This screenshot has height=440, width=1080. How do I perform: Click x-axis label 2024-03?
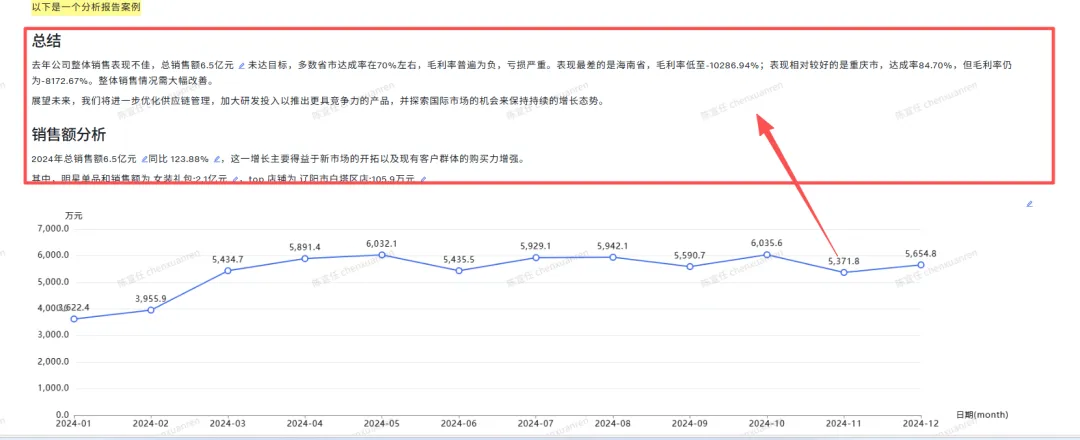coord(228,423)
